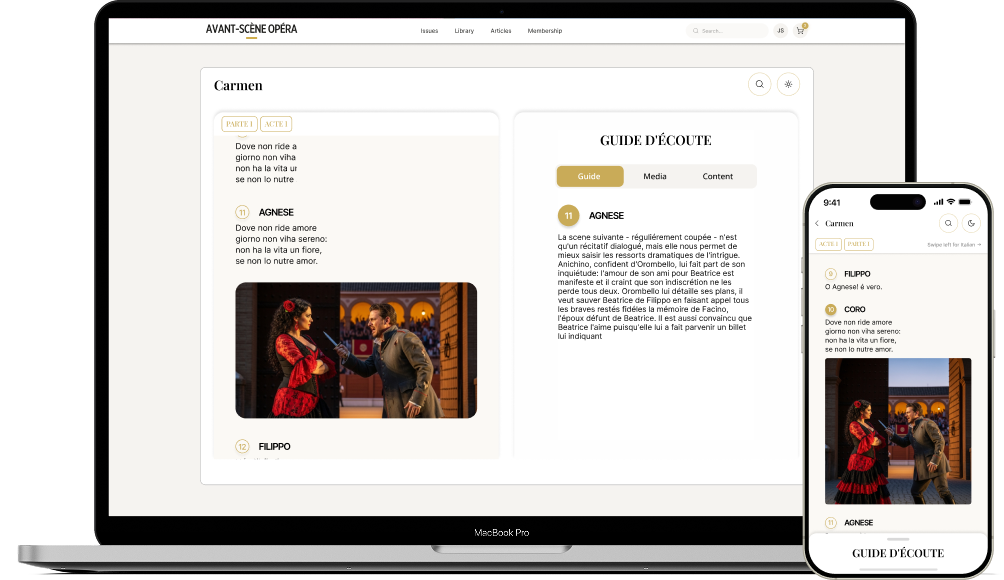Tap the number 9 marker beside FILIPPO
The width and height of the screenshot is (1004, 580).
(830, 273)
